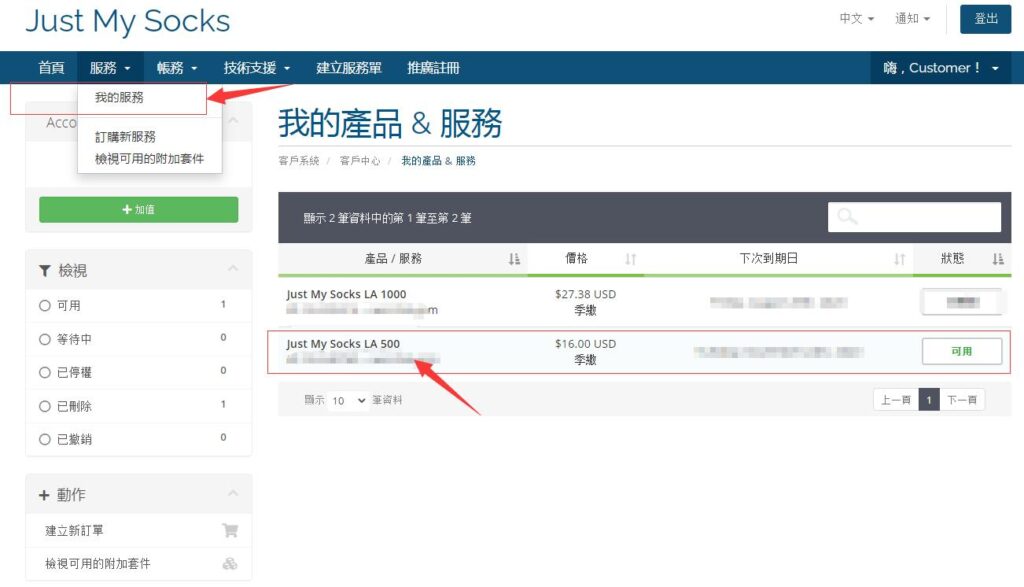The image size is (1024, 587).
Task: Click page number 1 in pagination
Action: point(929,400)
